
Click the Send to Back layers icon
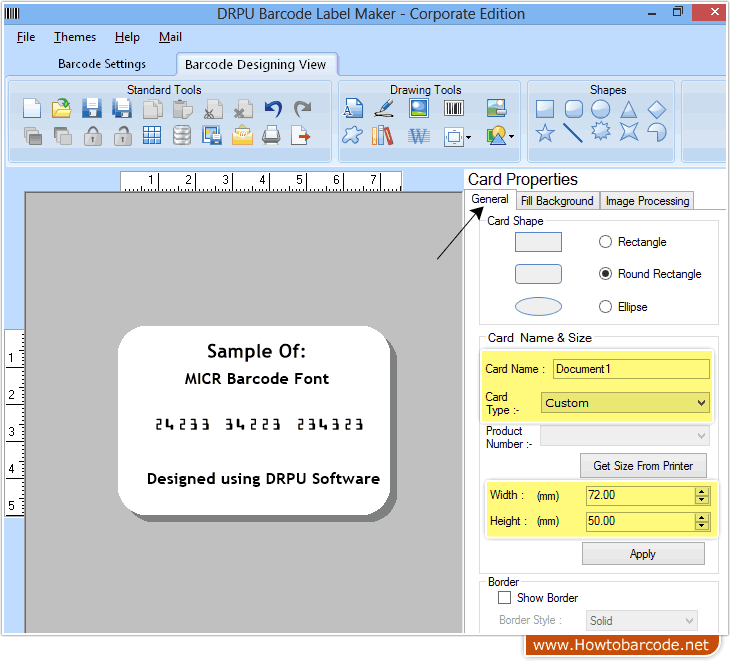(x=62, y=136)
